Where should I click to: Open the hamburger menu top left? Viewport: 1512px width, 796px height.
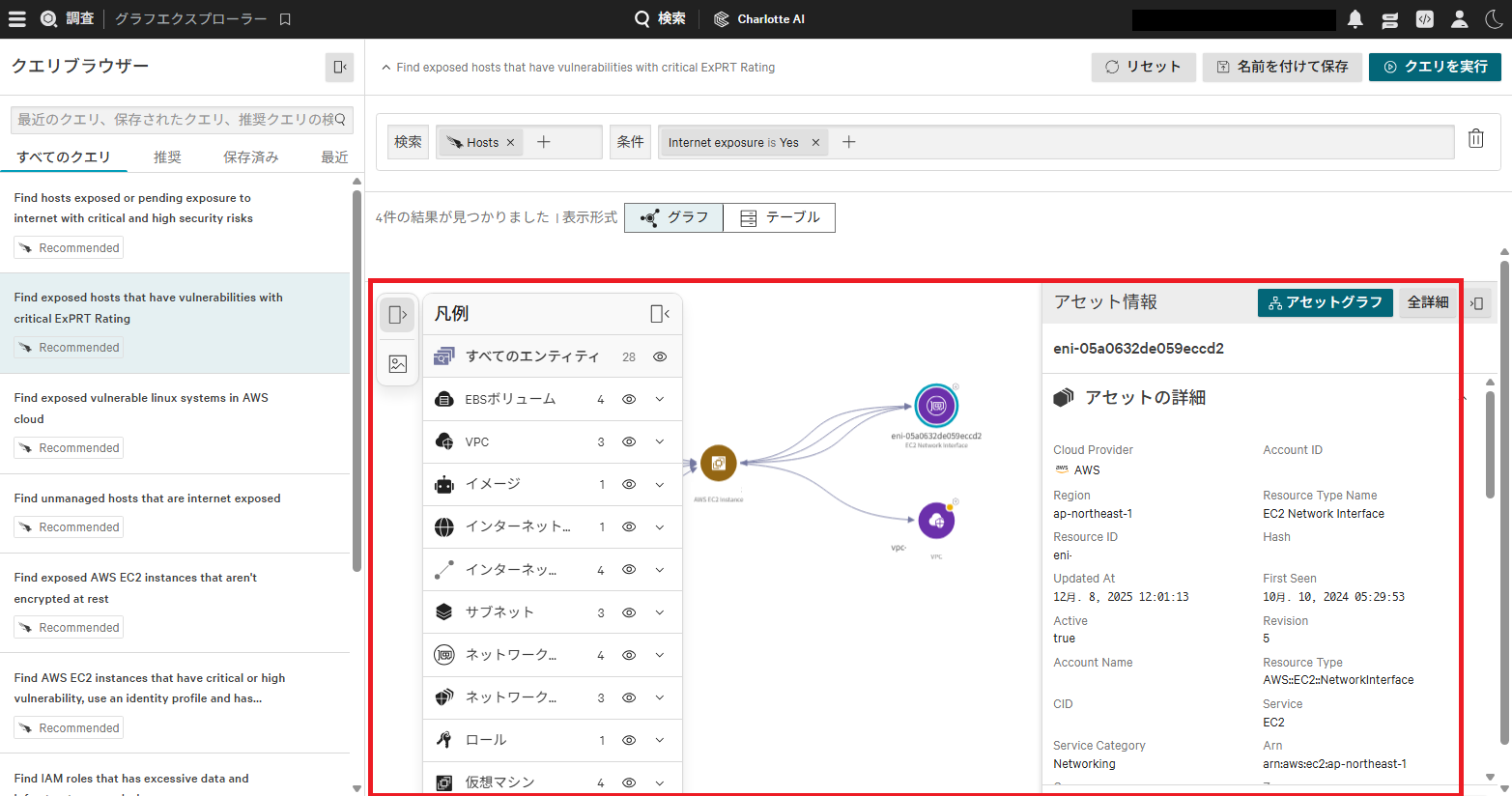coord(17,17)
